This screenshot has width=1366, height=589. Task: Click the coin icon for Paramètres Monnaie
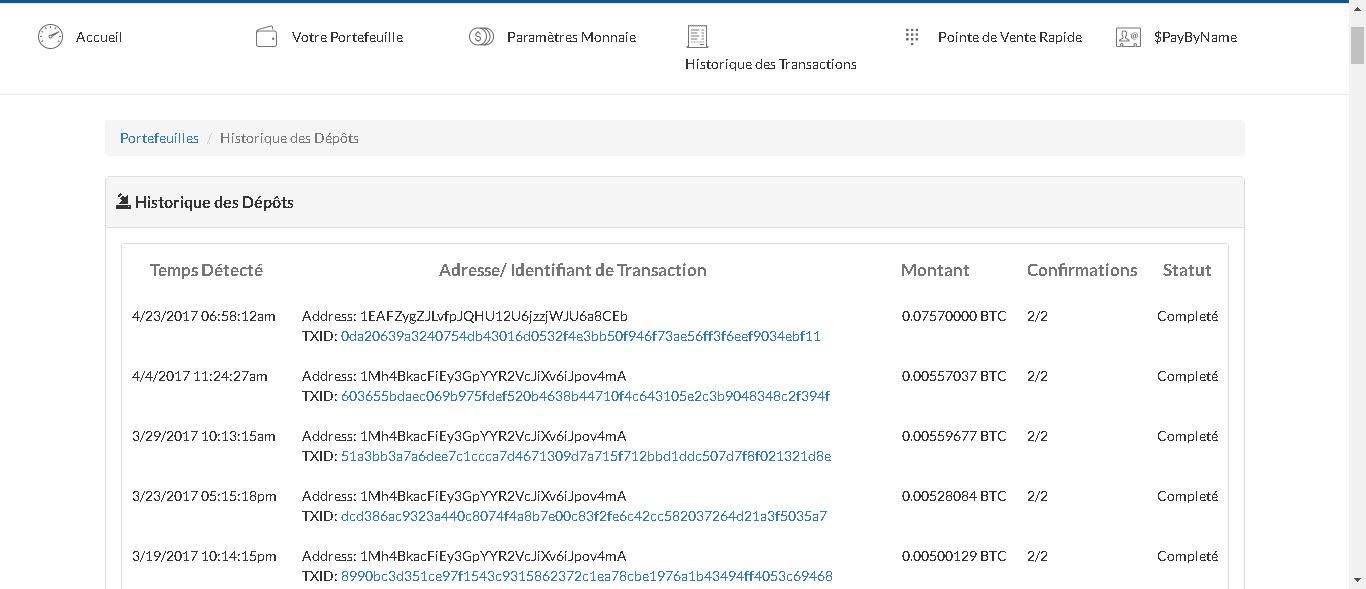coord(481,37)
